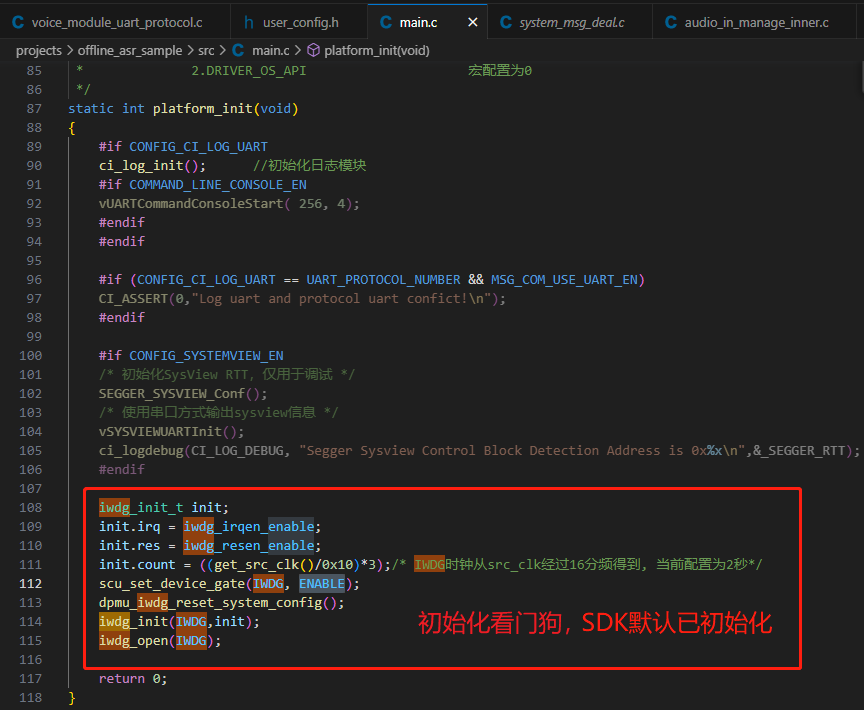Expand the src breadcrumb segment
This screenshot has height=710, width=864.
coord(208,50)
